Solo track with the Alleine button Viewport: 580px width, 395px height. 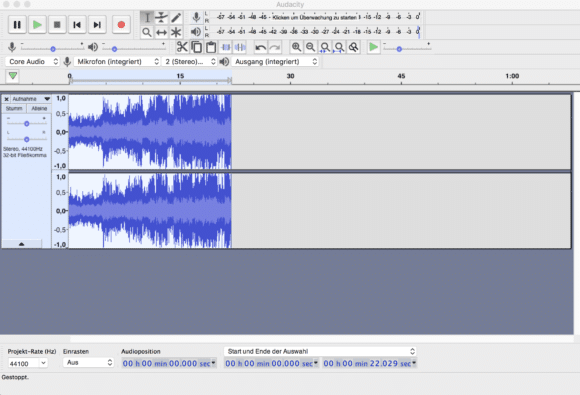coord(39,108)
